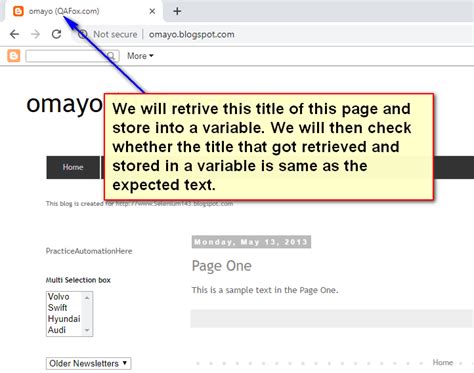The height and width of the screenshot is (373, 474).
Task: Click the list box scroll up arrow
Action: tap(87, 297)
